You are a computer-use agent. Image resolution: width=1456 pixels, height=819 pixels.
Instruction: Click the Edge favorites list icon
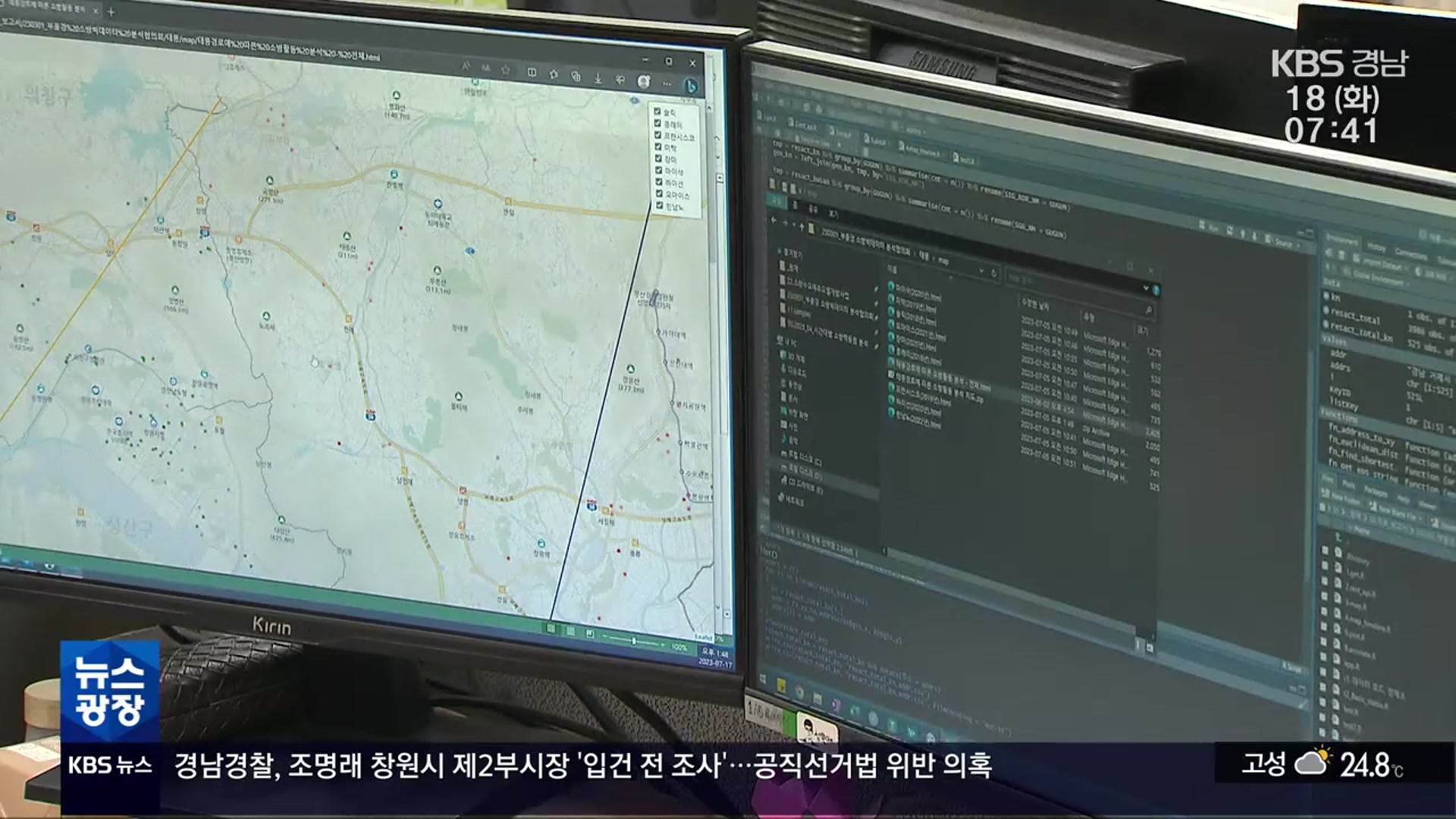tap(554, 74)
